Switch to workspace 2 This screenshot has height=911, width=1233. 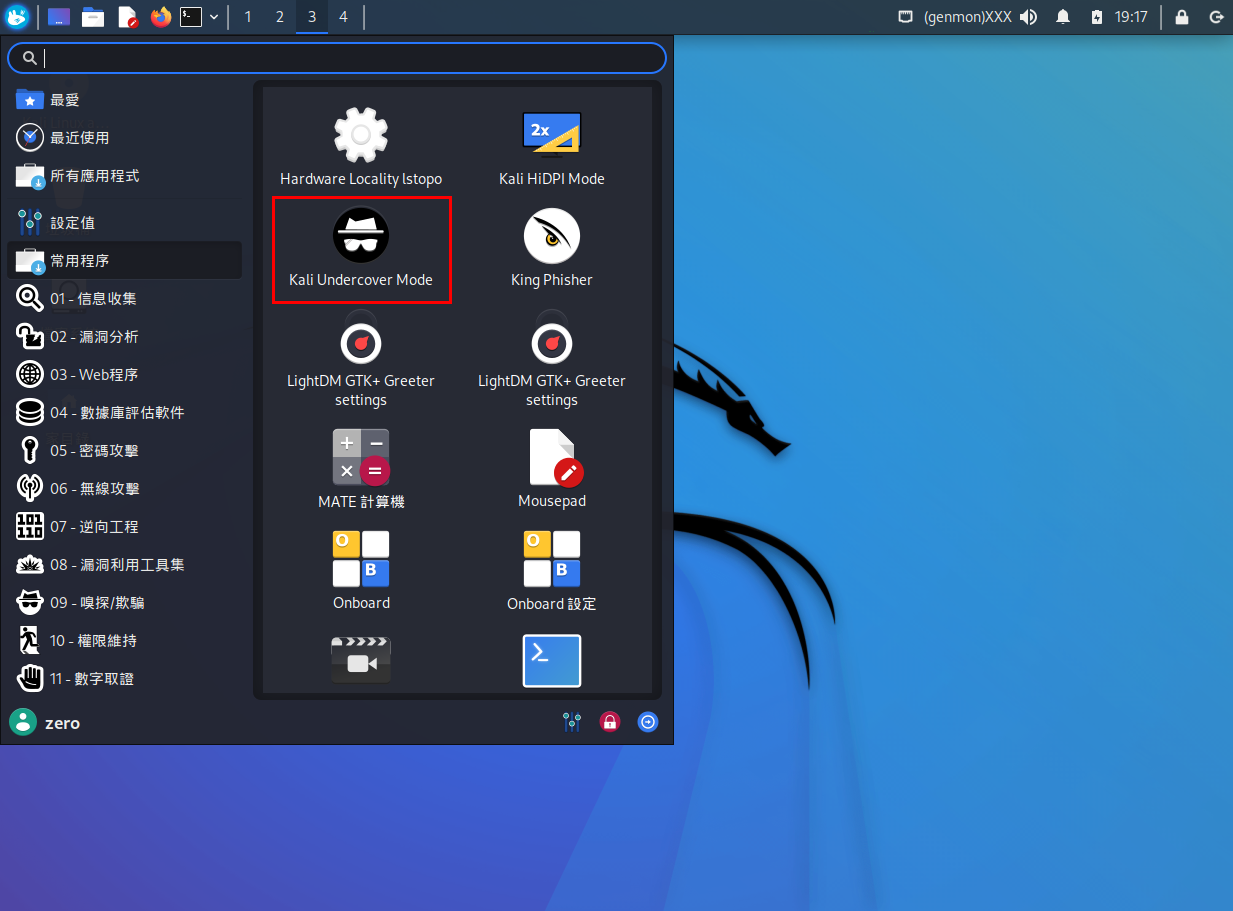point(279,17)
